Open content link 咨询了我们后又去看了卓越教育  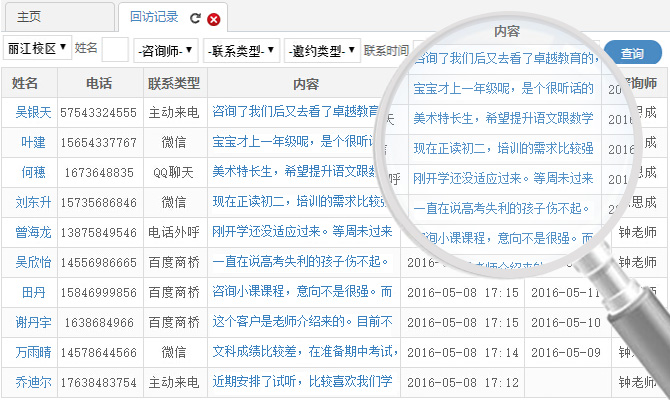[296, 112]
